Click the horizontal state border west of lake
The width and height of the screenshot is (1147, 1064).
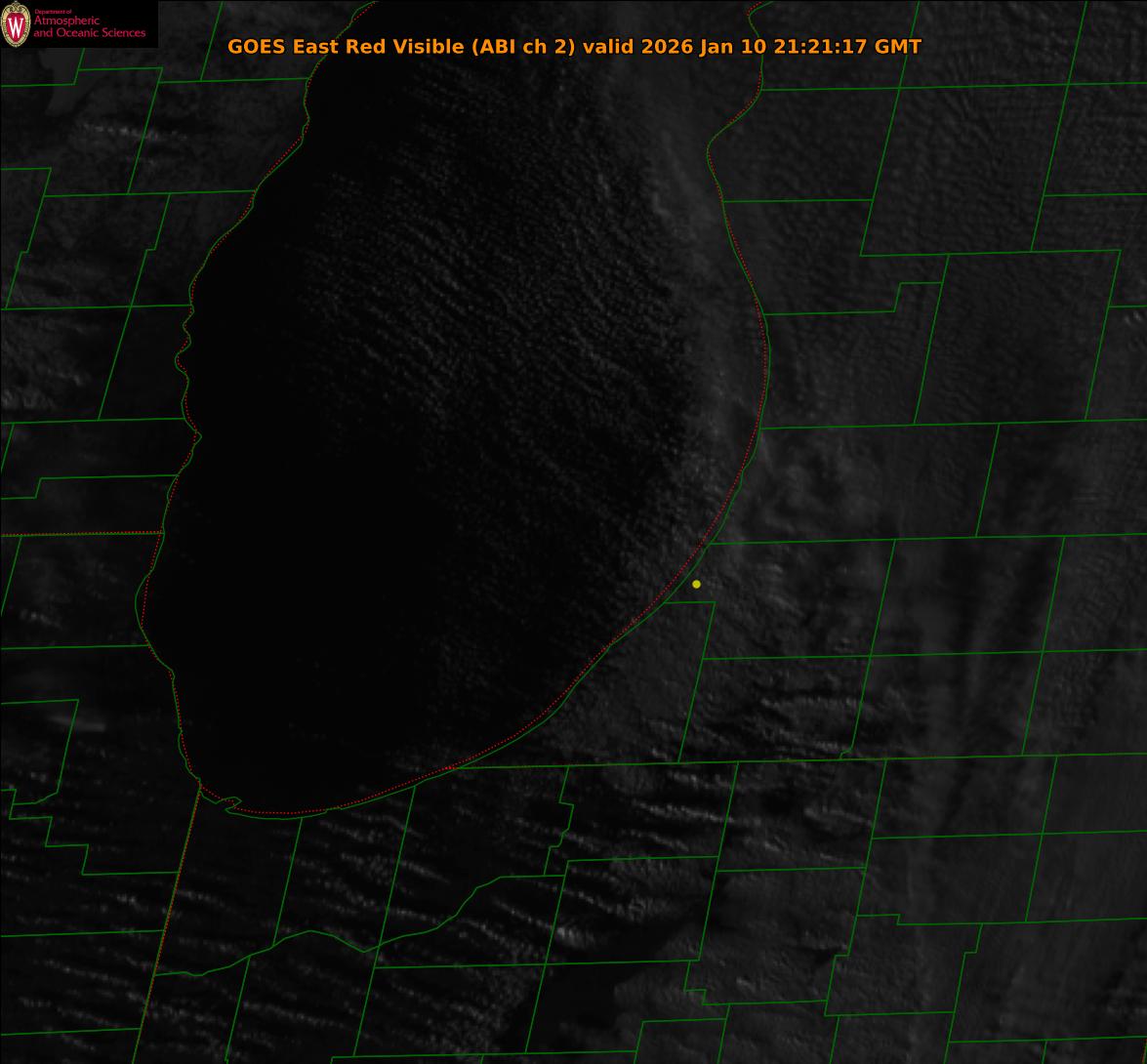(78, 534)
